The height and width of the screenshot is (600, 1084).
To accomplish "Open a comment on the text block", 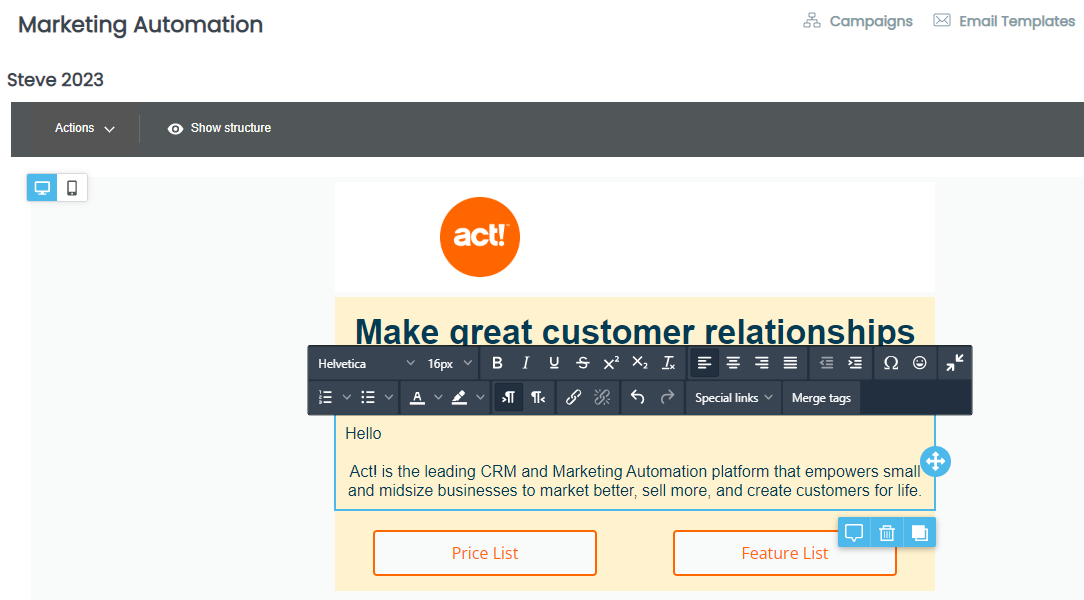I will point(854,532).
